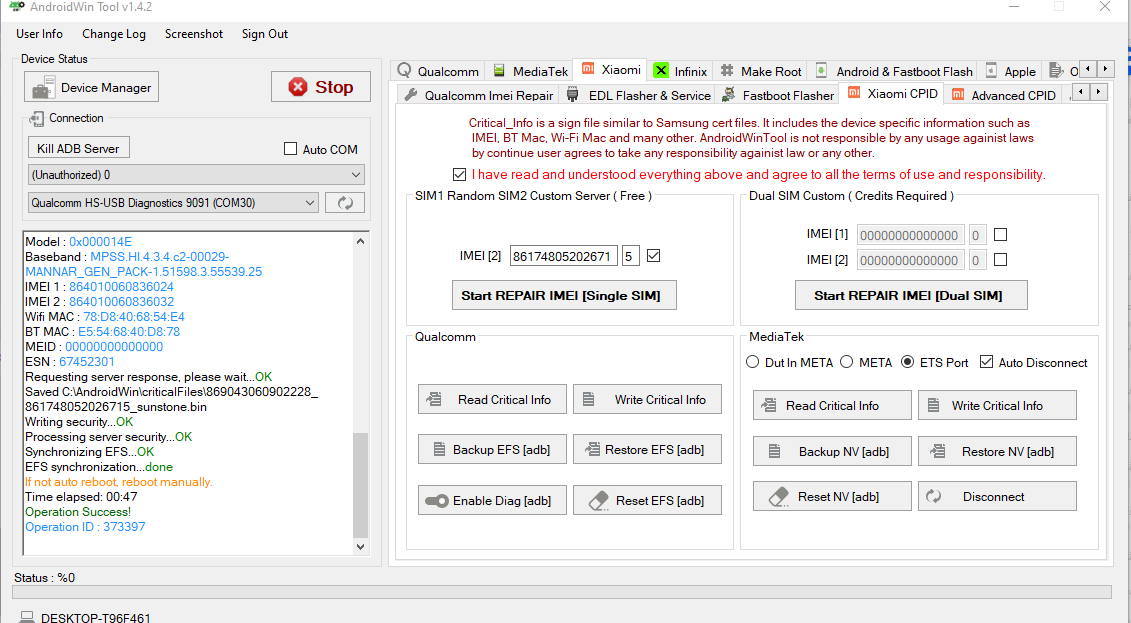
Task: Click the EDL Flasher & Service chip icon
Action: [573, 94]
